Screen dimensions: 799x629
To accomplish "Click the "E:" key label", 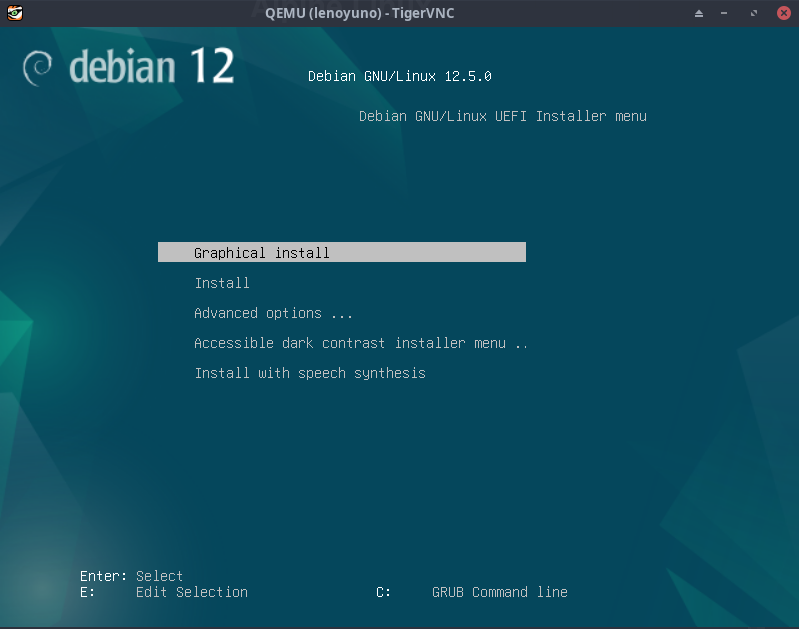I will (88, 592).
